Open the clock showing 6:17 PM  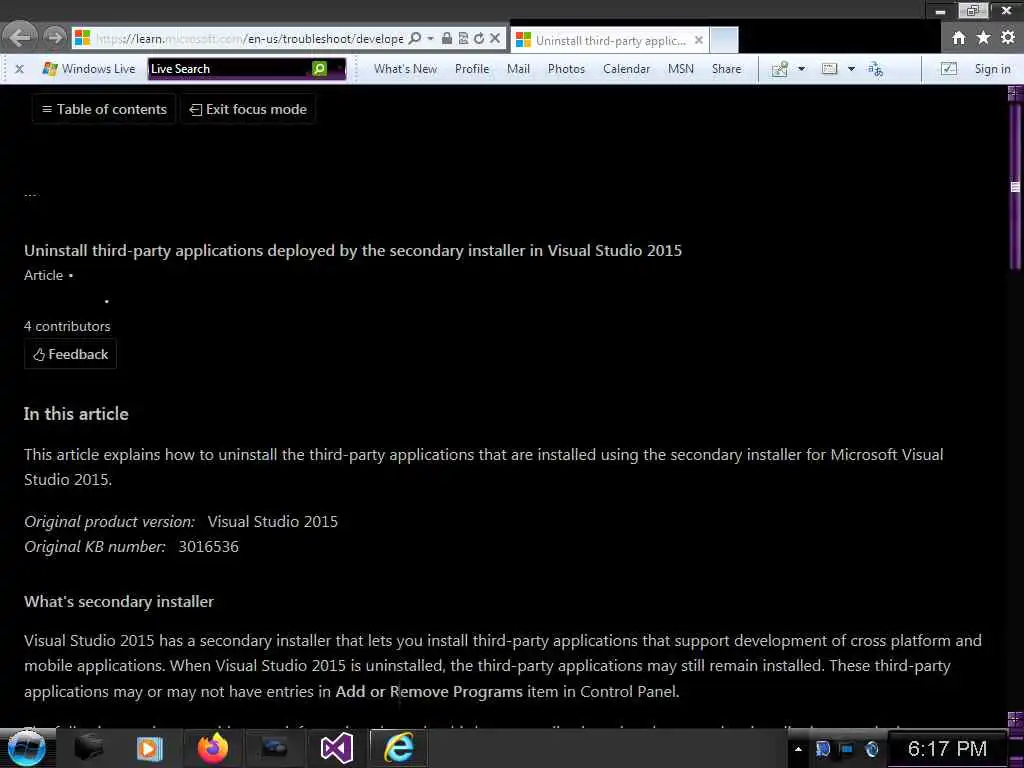coord(947,748)
